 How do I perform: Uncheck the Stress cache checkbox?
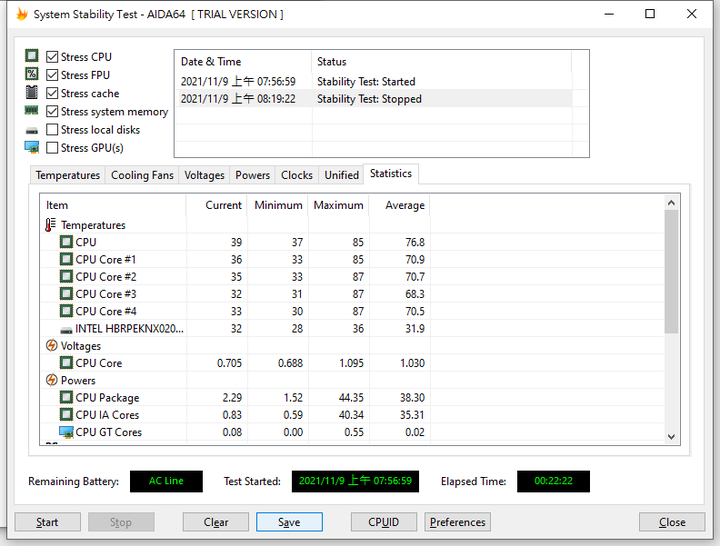coord(52,93)
